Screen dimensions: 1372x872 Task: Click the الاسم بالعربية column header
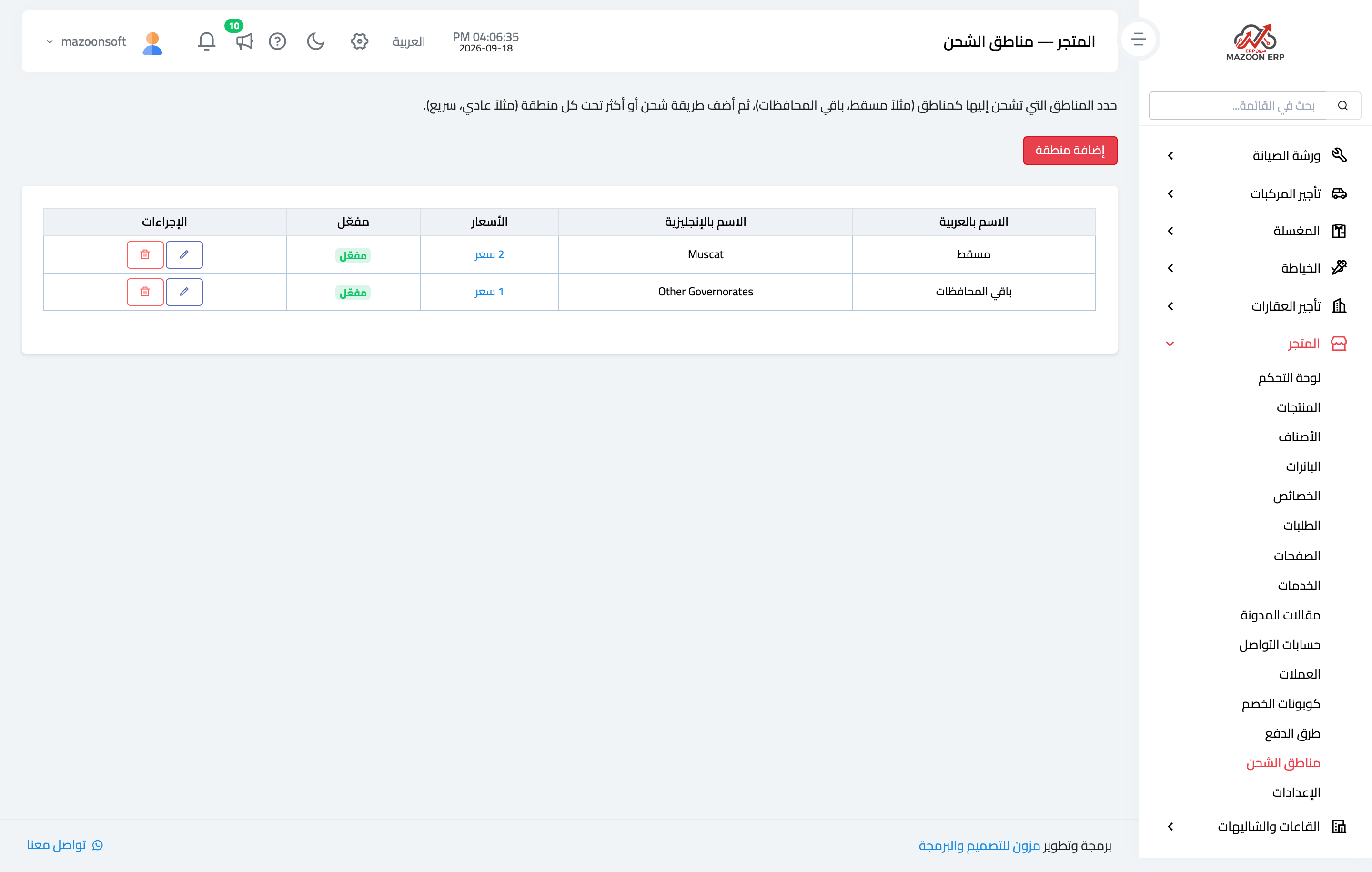pos(974,222)
